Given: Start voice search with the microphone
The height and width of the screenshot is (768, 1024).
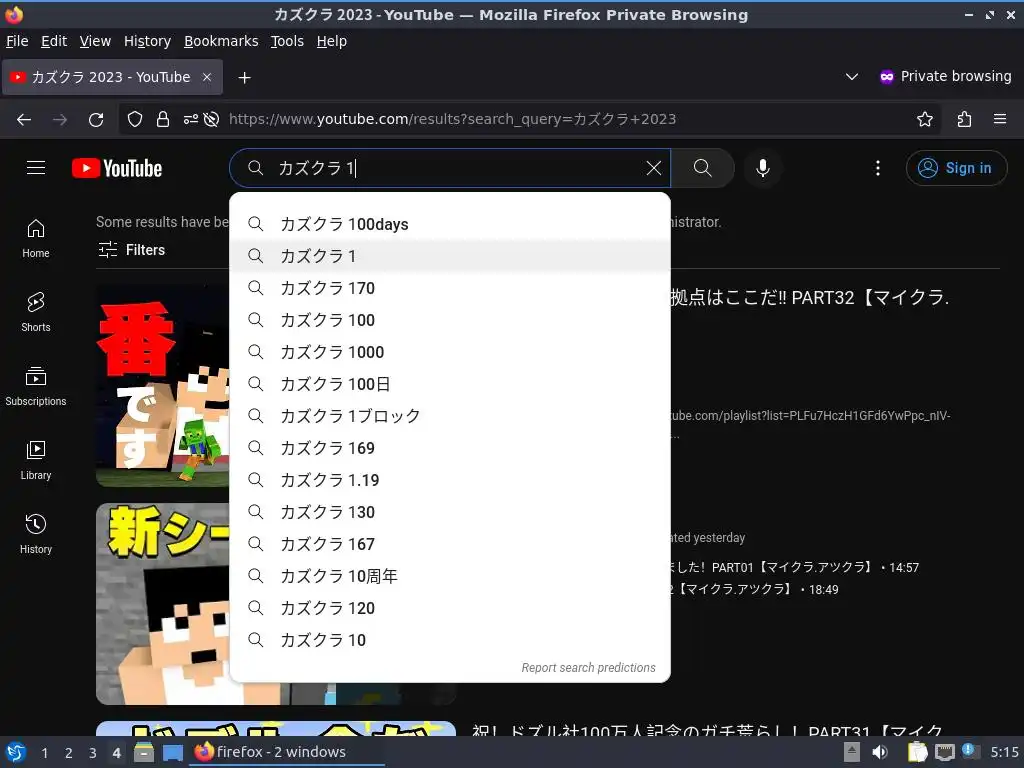Looking at the screenshot, I should pos(762,168).
